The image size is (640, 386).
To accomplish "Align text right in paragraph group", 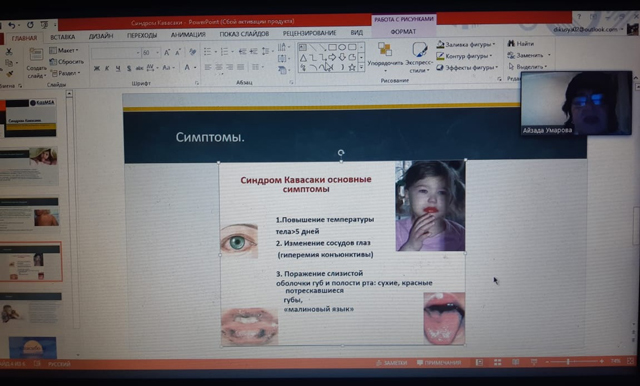I will tap(230, 67).
